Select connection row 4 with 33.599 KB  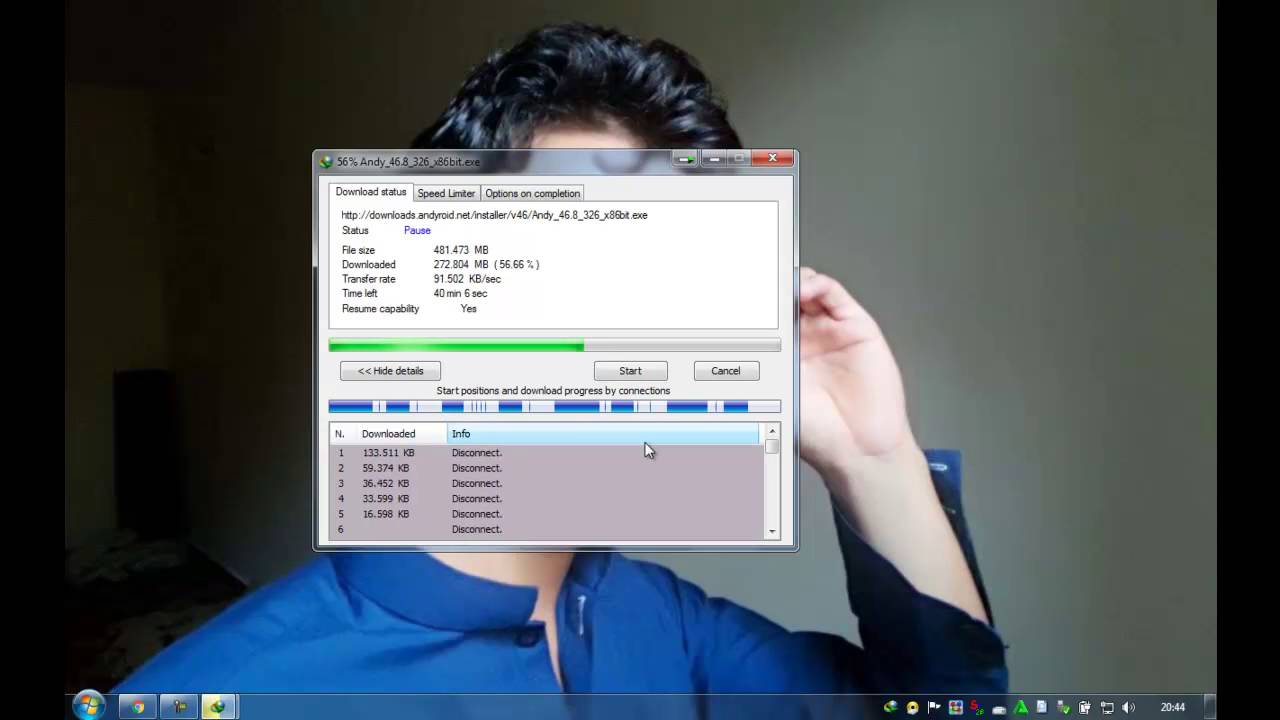[x=547, y=499]
